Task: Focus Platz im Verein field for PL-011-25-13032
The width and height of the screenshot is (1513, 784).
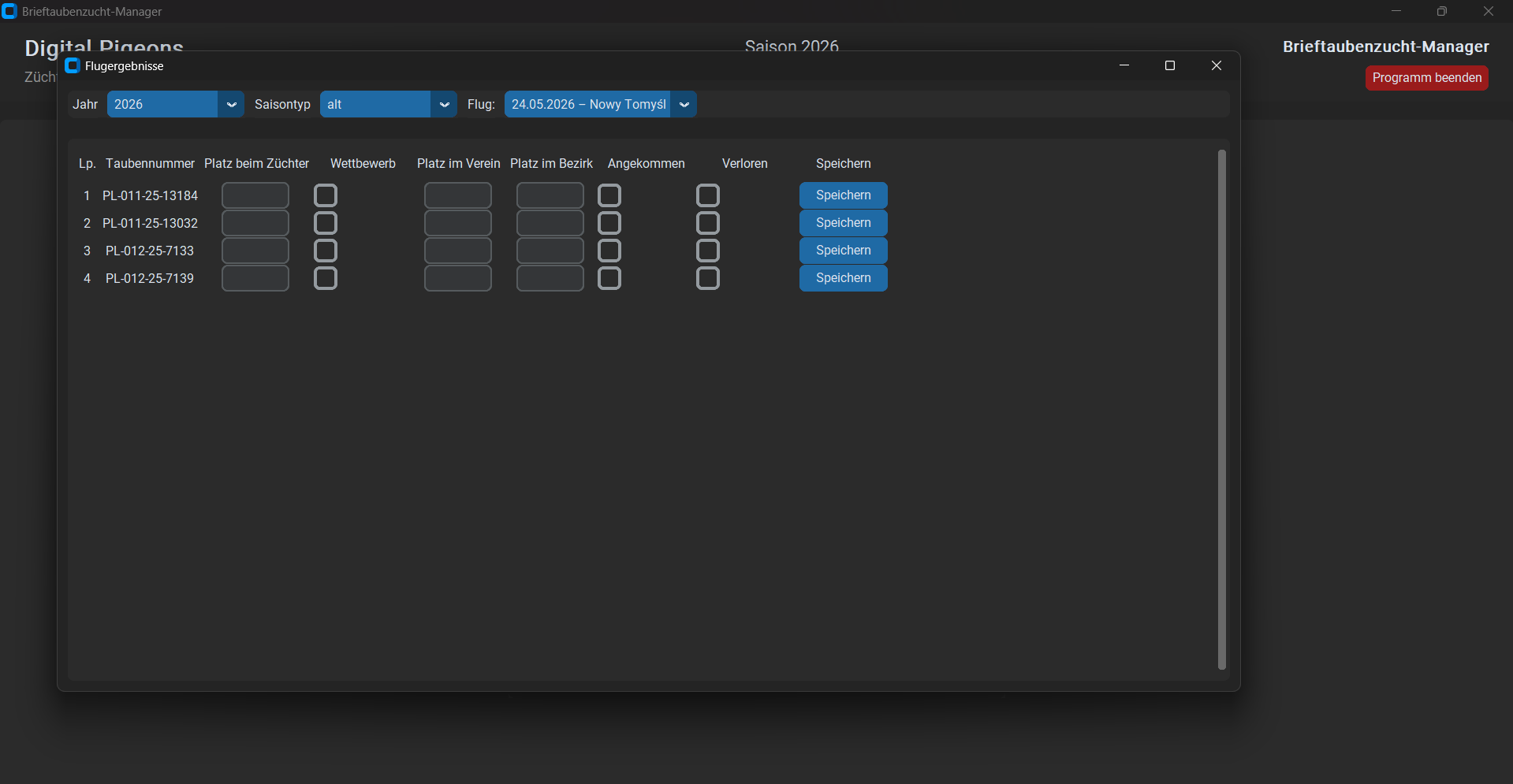Action: (458, 223)
